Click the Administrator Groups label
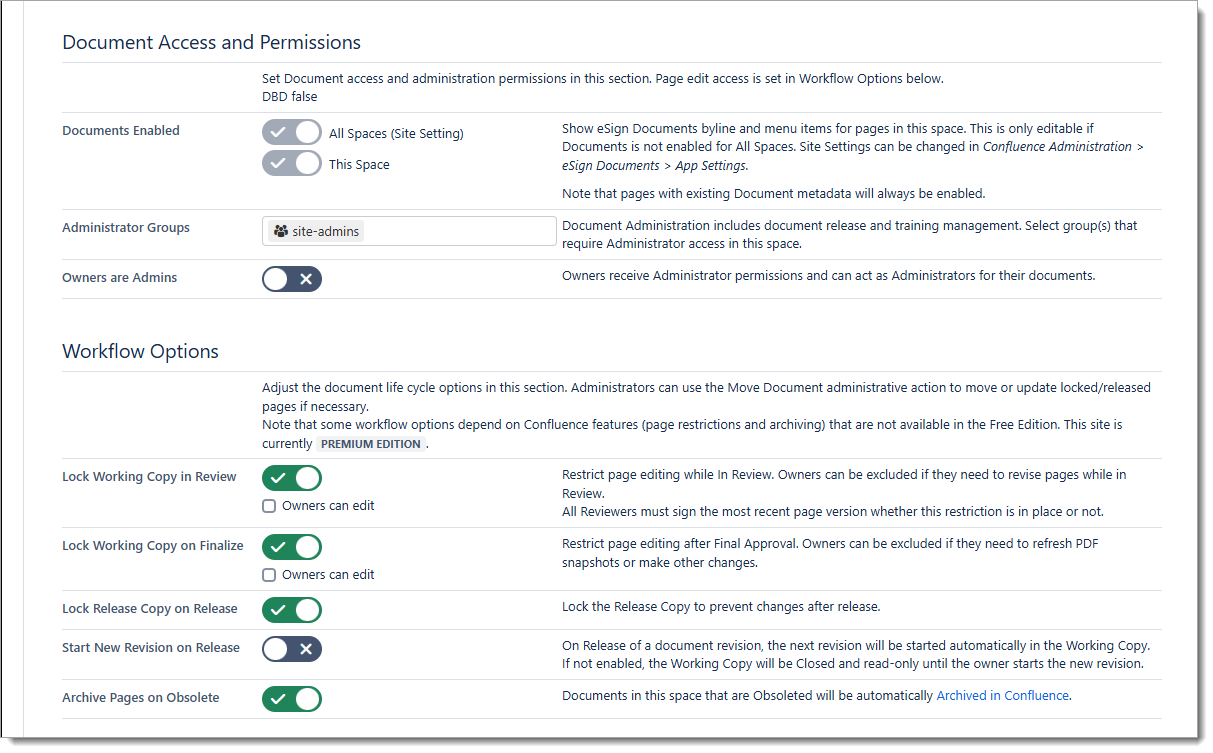This screenshot has height=753, width=1213. pyautogui.click(x=126, y=228)
